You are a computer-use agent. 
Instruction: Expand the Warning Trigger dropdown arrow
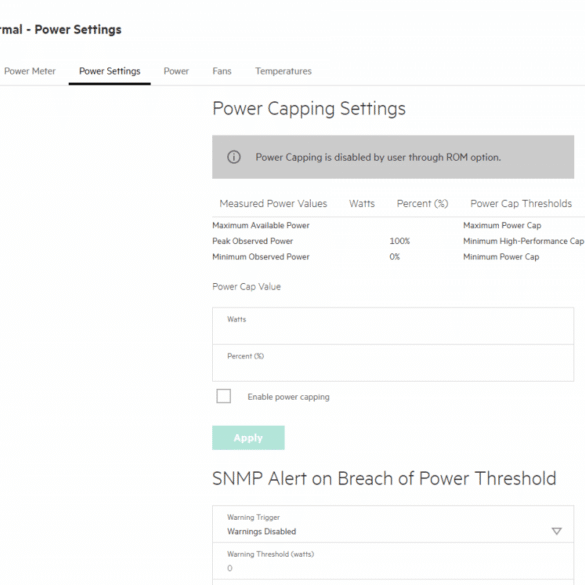pyautogui.click(x=557, y=531)
